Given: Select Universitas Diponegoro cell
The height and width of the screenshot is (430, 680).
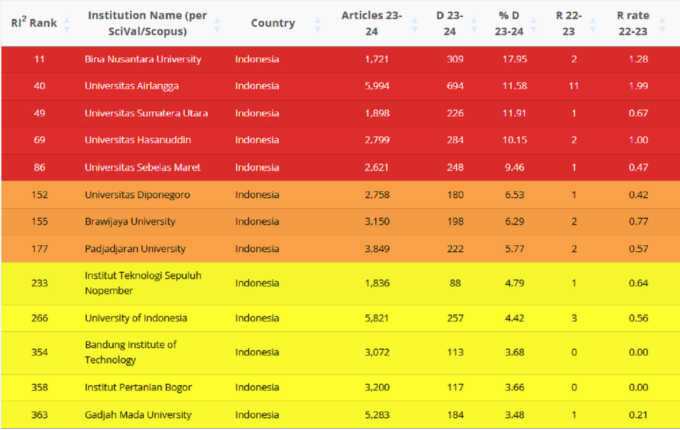Looking at the screenshot, I should [x=137, y=195].
